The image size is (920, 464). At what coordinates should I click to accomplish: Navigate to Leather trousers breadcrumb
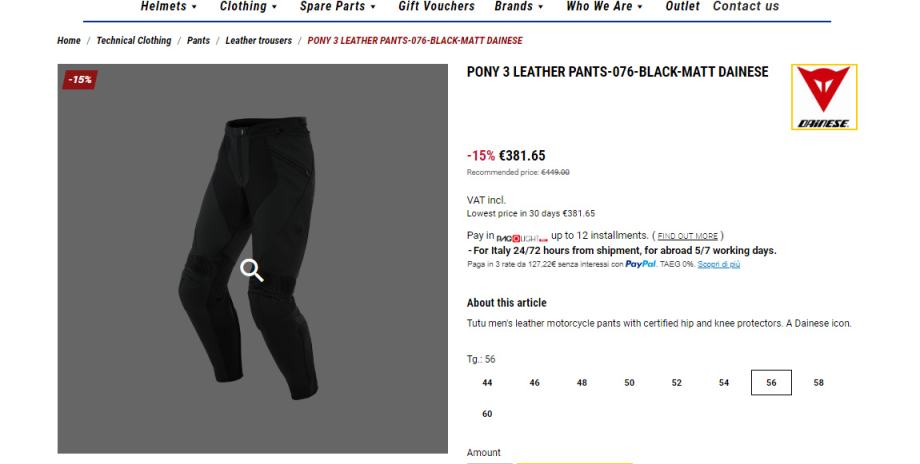[258, 41]
